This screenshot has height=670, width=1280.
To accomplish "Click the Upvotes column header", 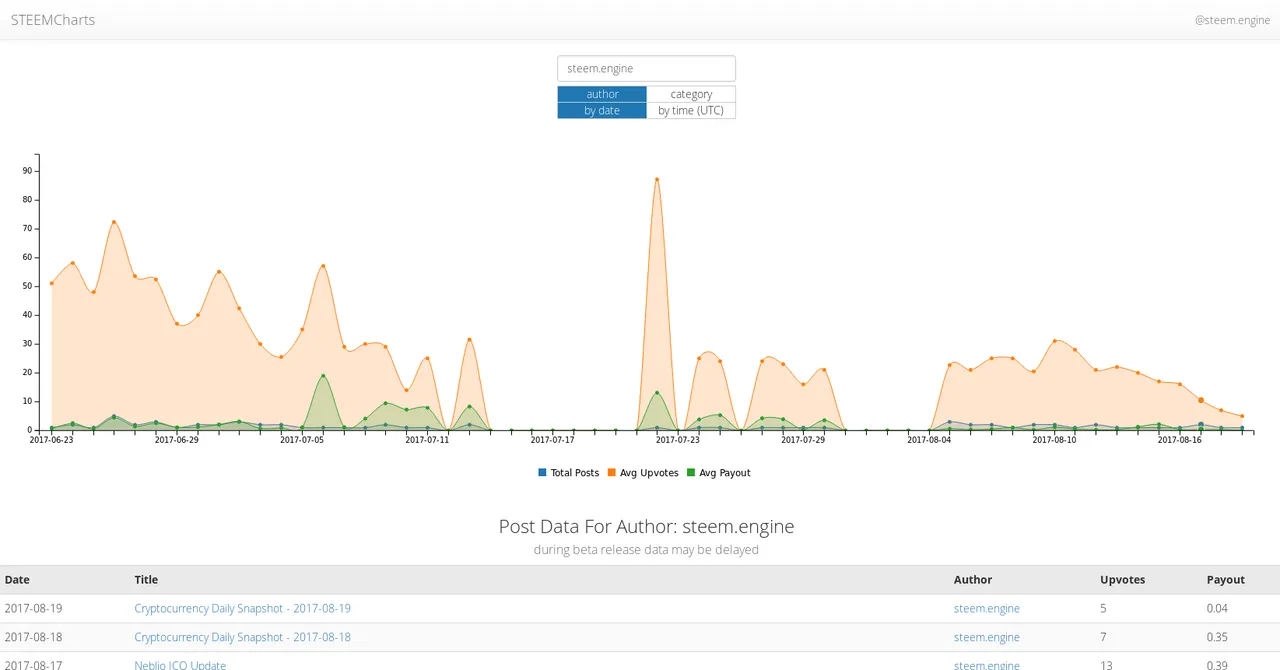I will point(1123,579).
